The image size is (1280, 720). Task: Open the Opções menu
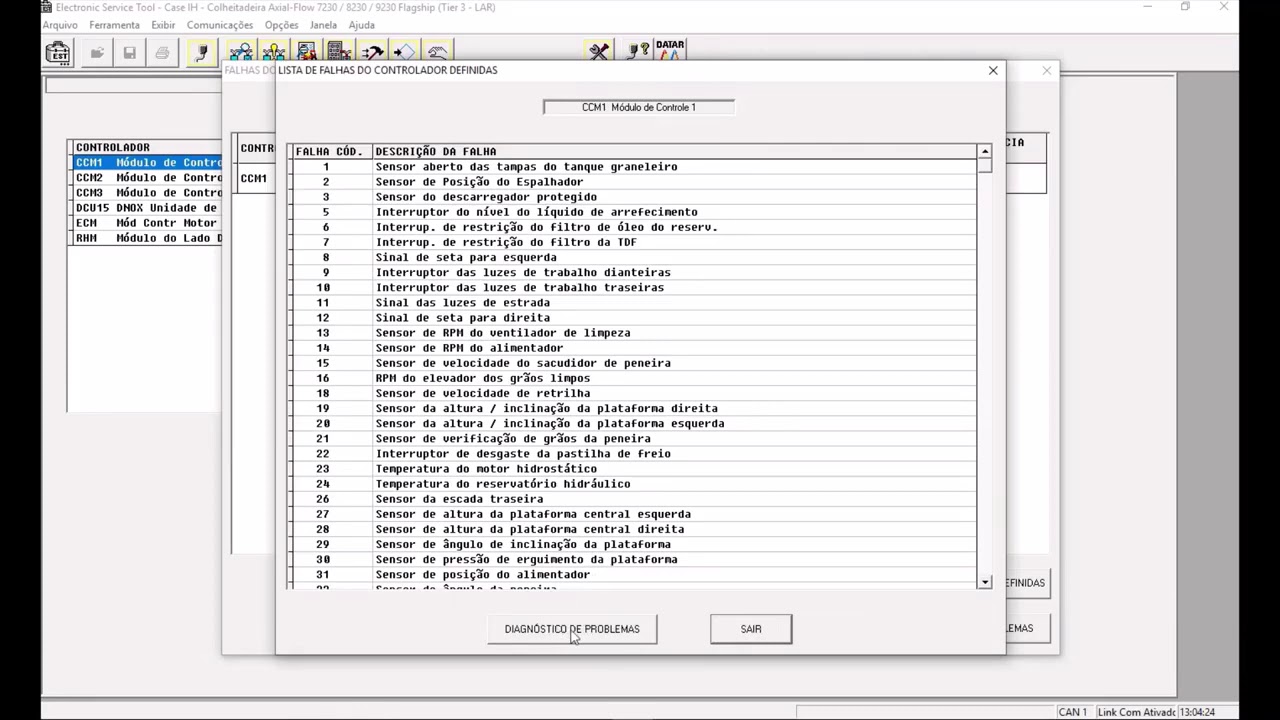282,25
